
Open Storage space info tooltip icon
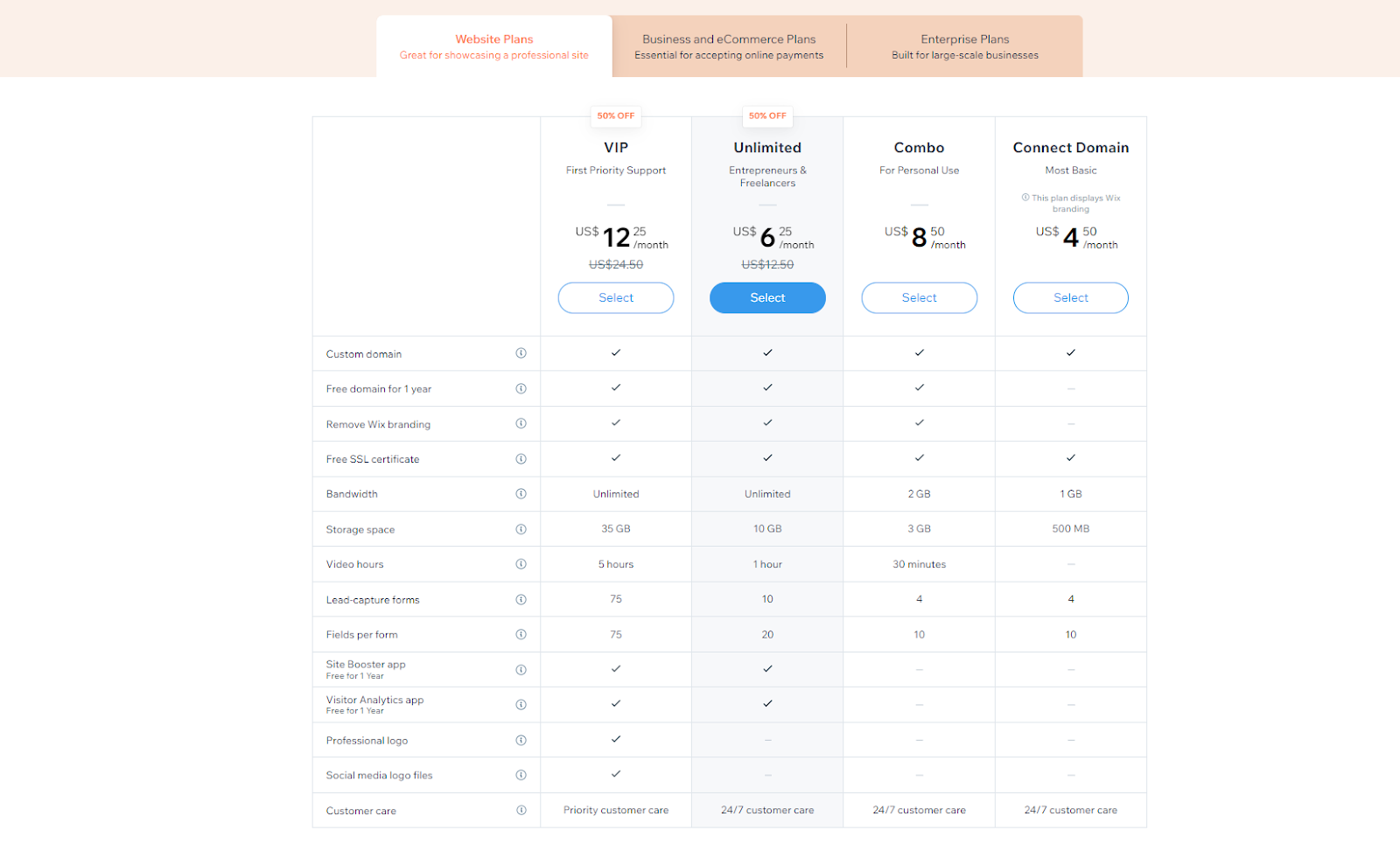tap(521, 529)
